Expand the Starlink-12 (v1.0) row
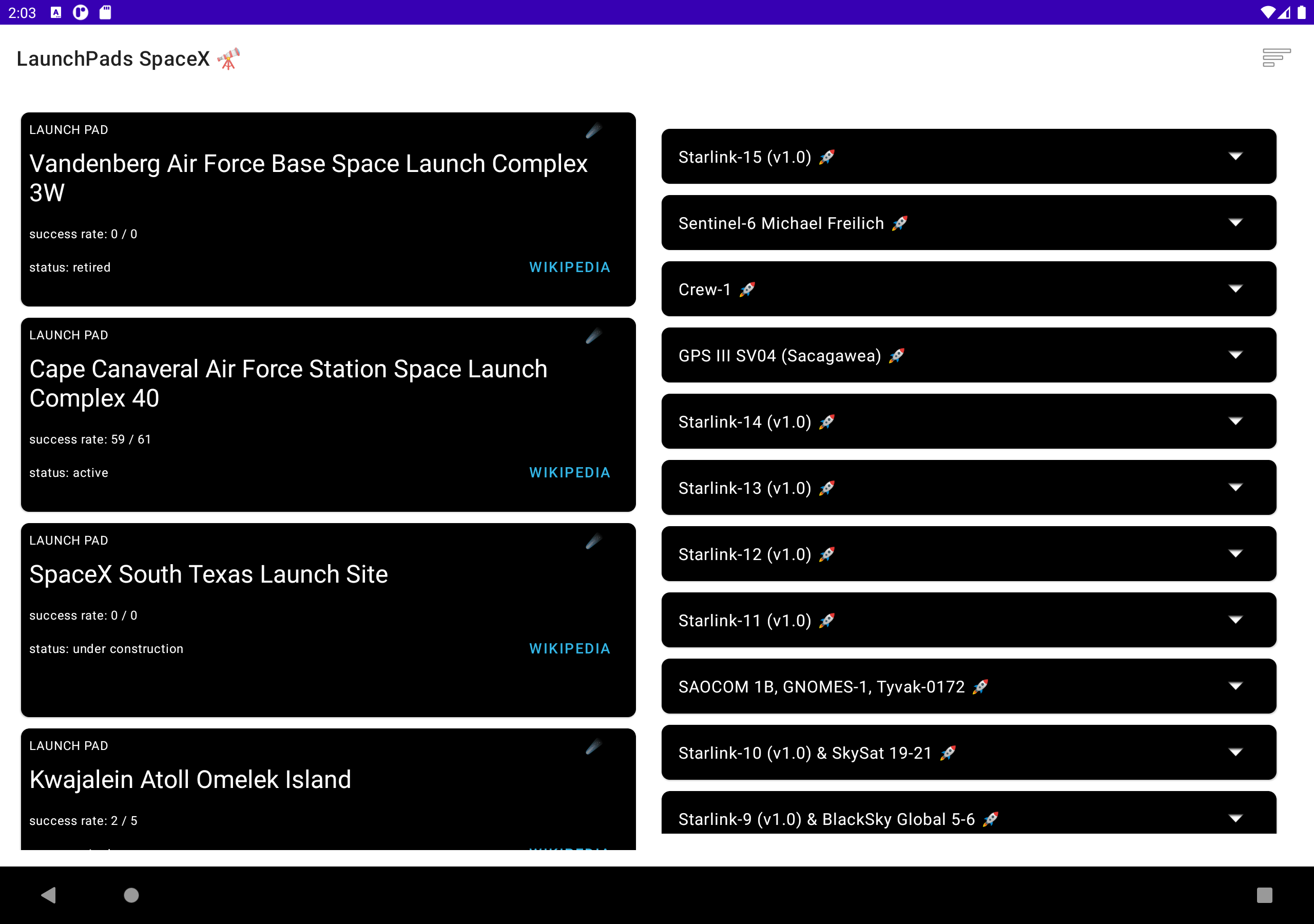 coord(1235,553)
